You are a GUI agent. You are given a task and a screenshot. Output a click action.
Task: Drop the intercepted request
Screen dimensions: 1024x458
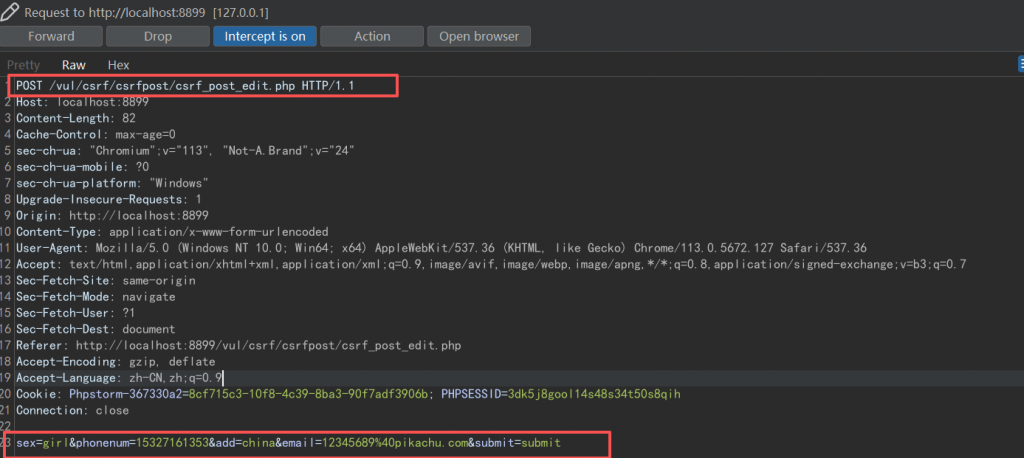pos(158,36)
